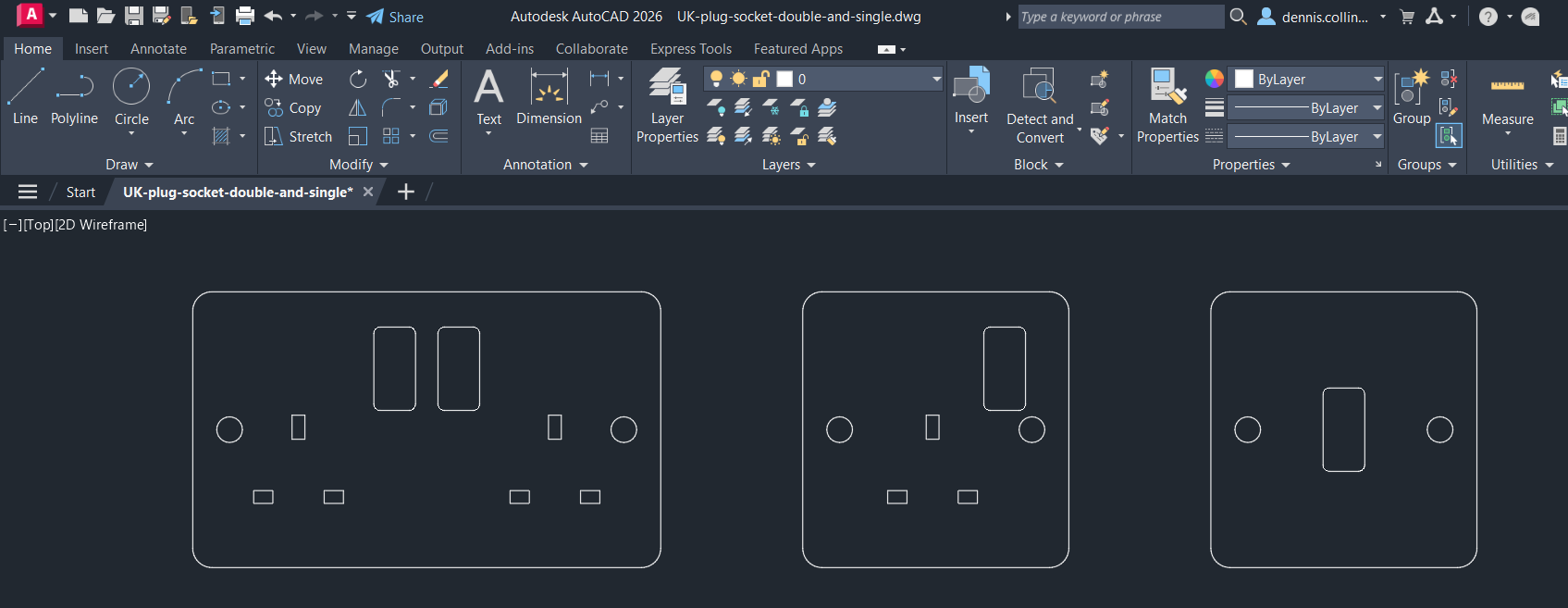Viewport: 1568px width, 608px height.
Task: Select the Circle tool
Action: [x=131, y=97]
